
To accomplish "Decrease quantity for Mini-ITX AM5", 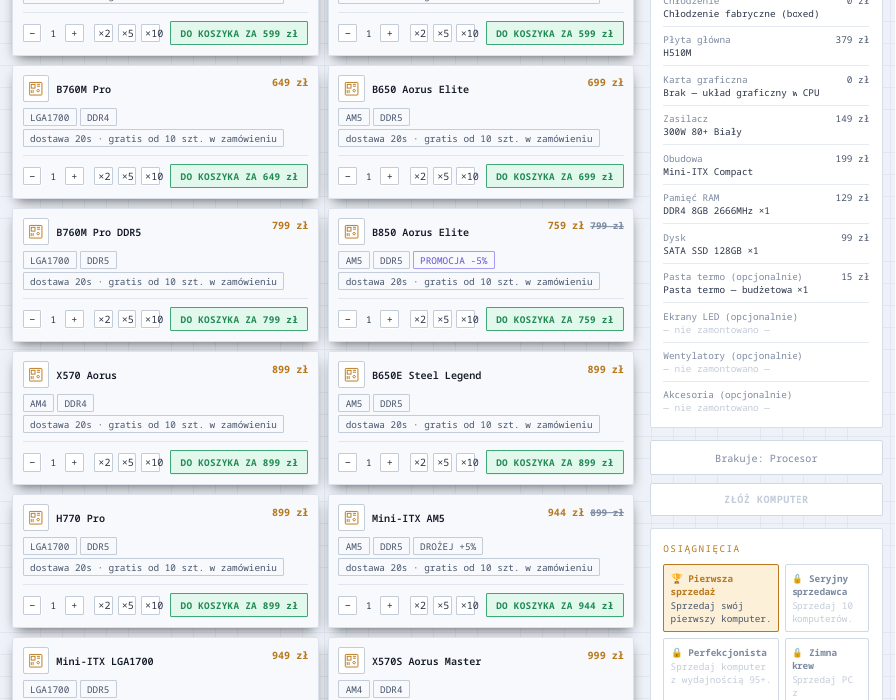I will coord(347,605).
